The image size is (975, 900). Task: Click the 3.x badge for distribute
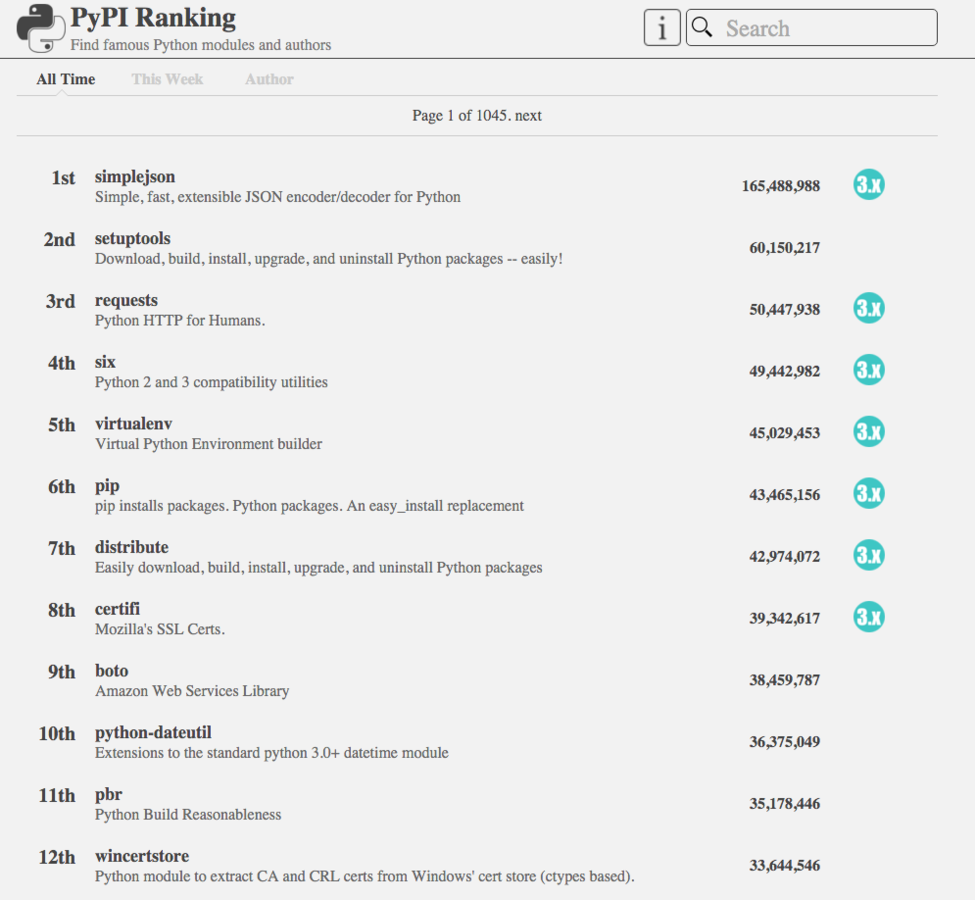[x=869, y=555]
